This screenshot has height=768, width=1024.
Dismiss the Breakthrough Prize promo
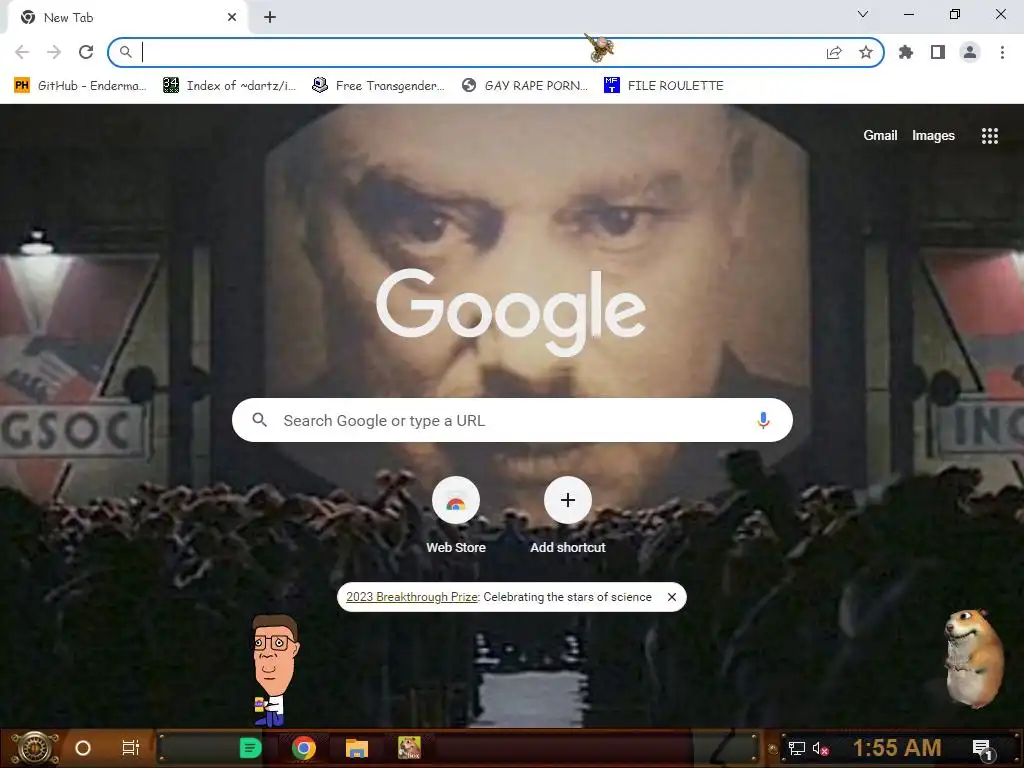tap(671, 597)
